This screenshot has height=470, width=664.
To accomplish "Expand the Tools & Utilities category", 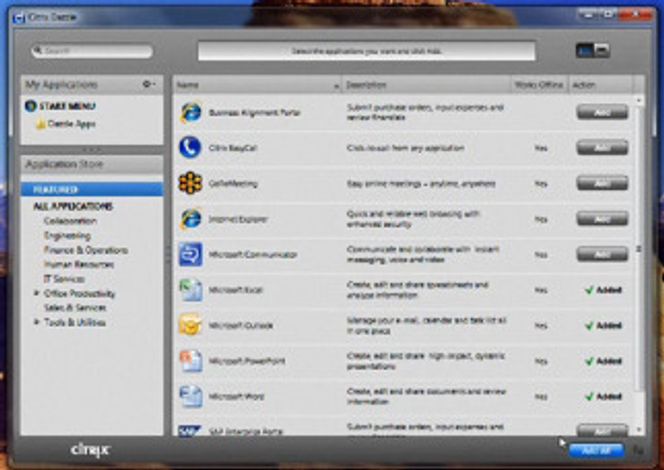I will [36, 322].
